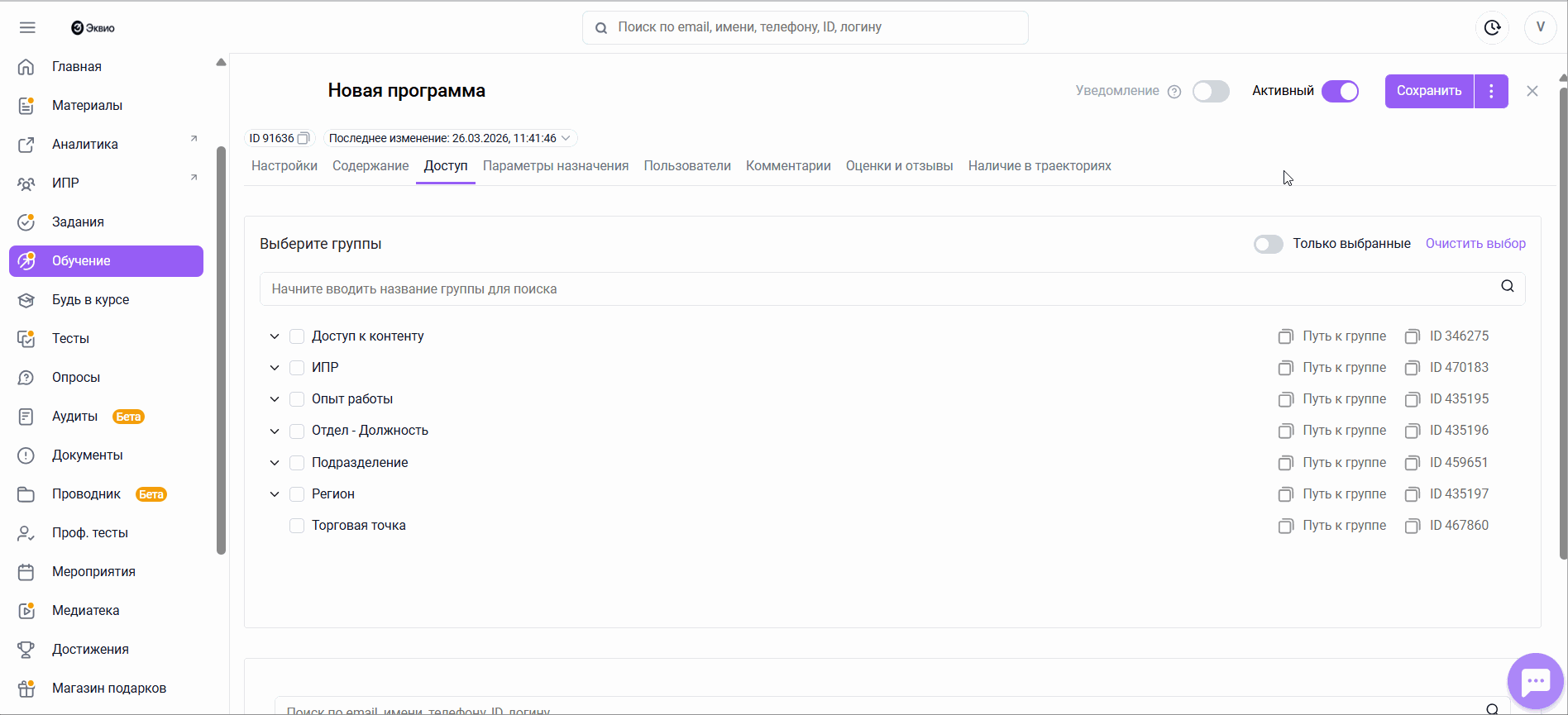Expand the Опыт работы group

point(275,399)
